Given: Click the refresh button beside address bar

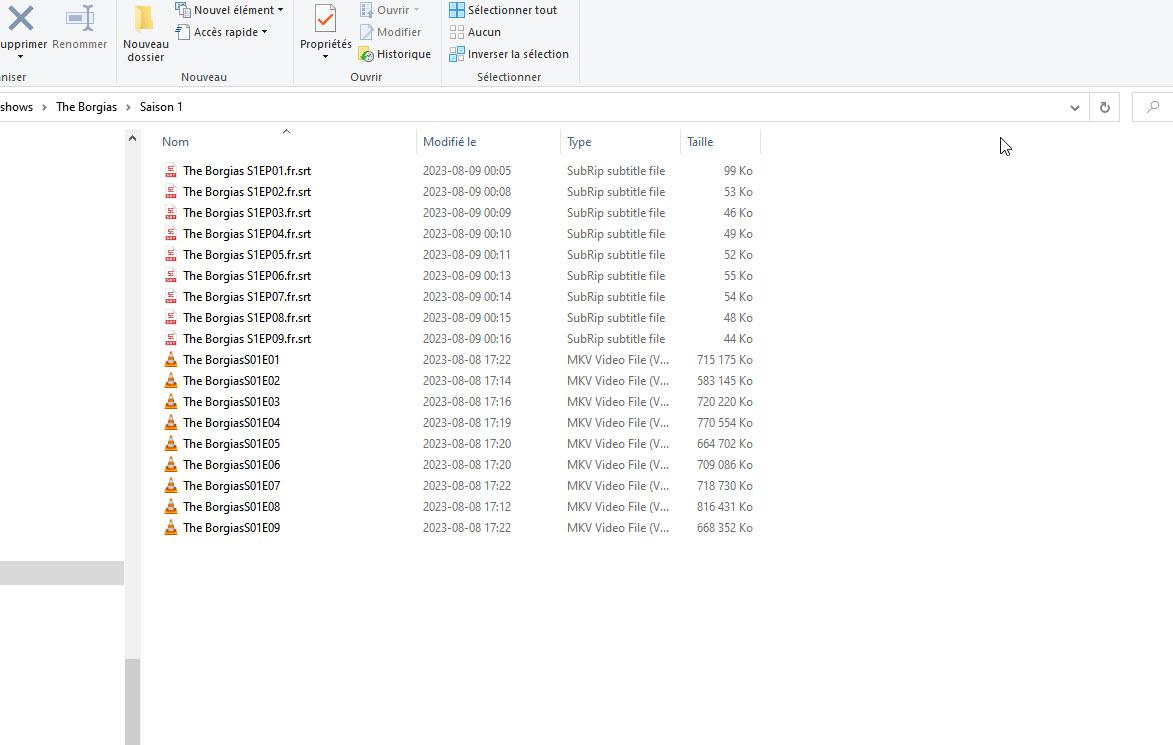Looking at the screenshot, I should (1104, 107).
